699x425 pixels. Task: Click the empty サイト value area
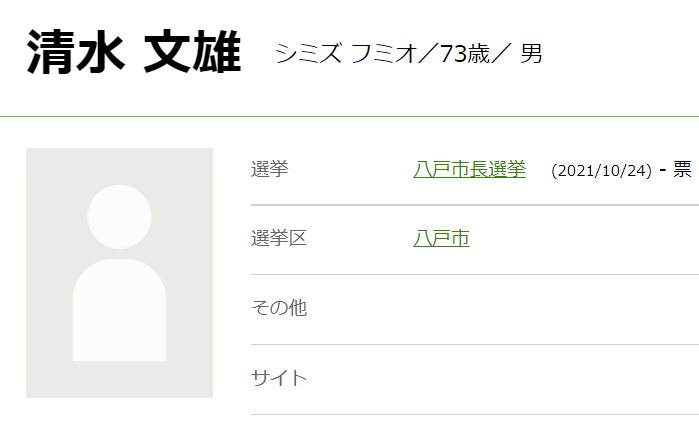(550, 378)
